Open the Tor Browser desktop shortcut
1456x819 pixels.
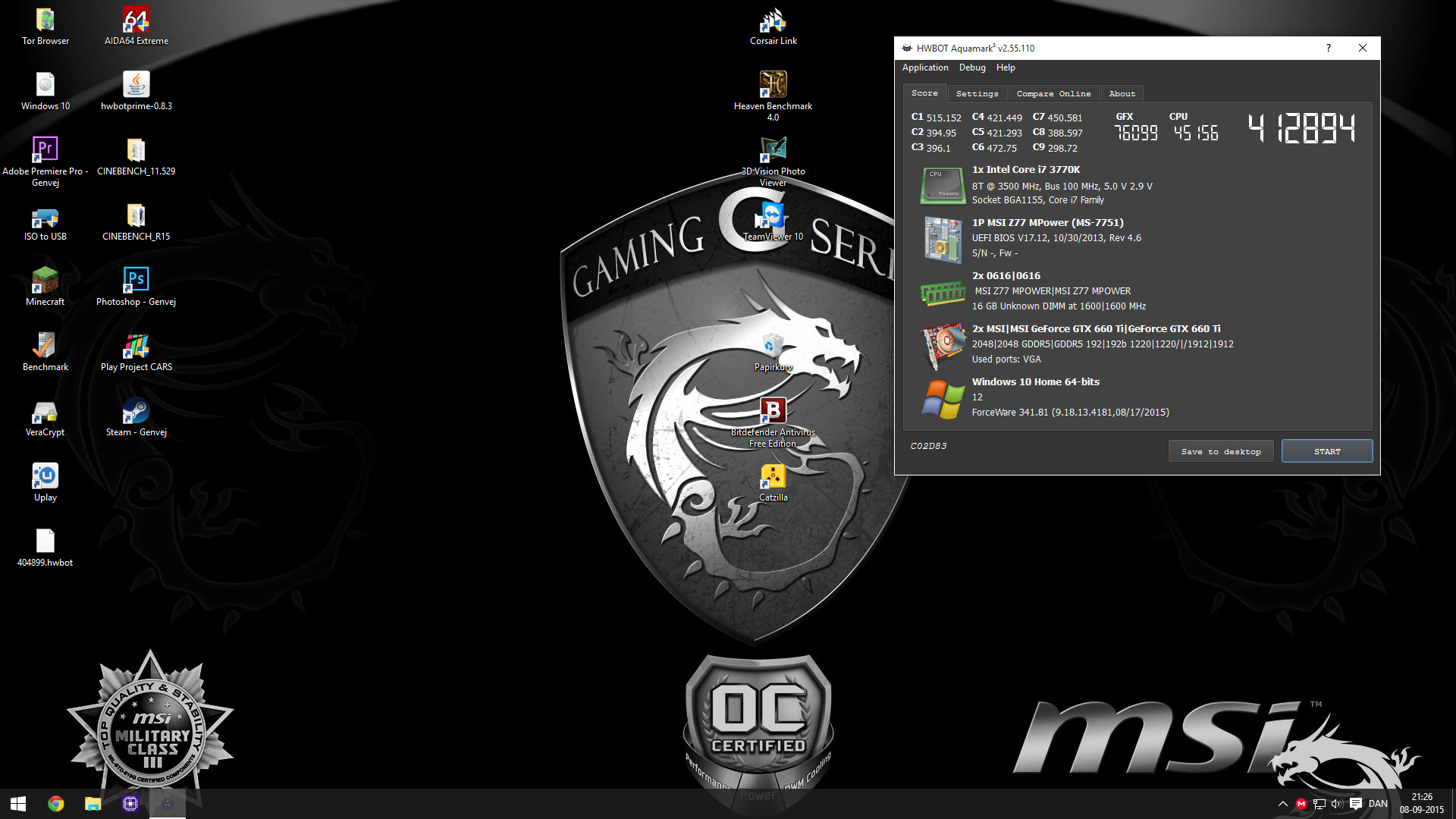coord(45,27)
